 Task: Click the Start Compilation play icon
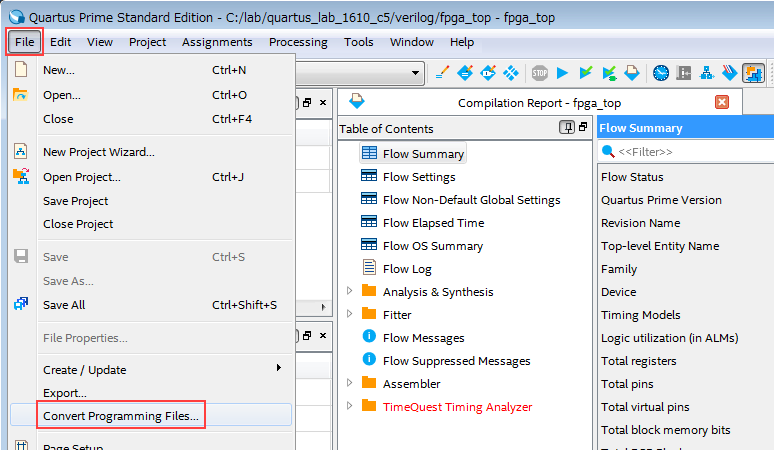pyautogui.click(x=563, y=73)
